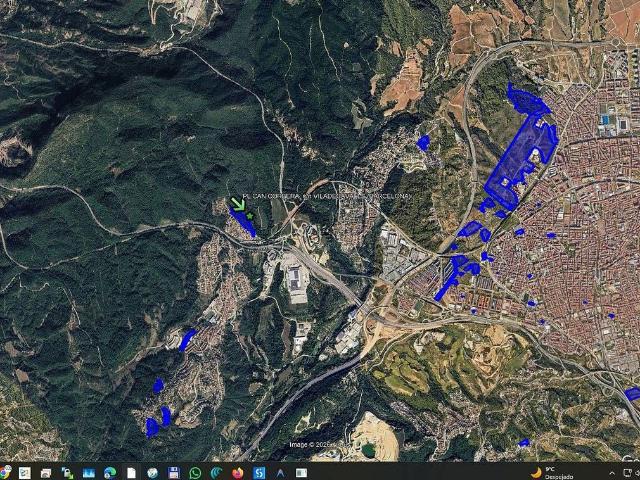Image resolution: width=640 pixels, height=480 pixels.
Task: Open Firefox from the taskbar
Action: 238,473
